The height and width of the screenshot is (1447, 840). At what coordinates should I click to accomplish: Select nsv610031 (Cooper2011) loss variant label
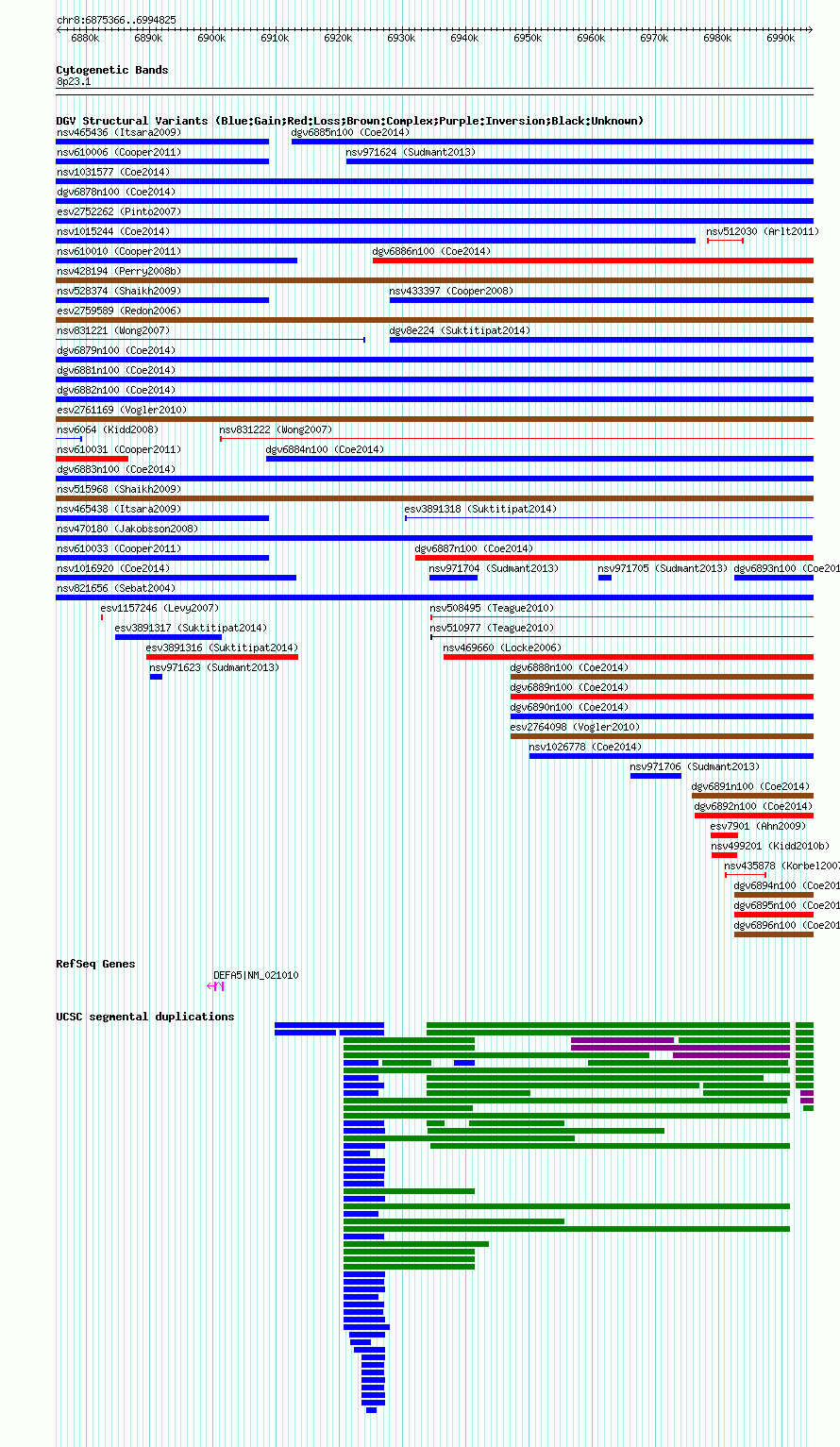(x=119, y=449)
